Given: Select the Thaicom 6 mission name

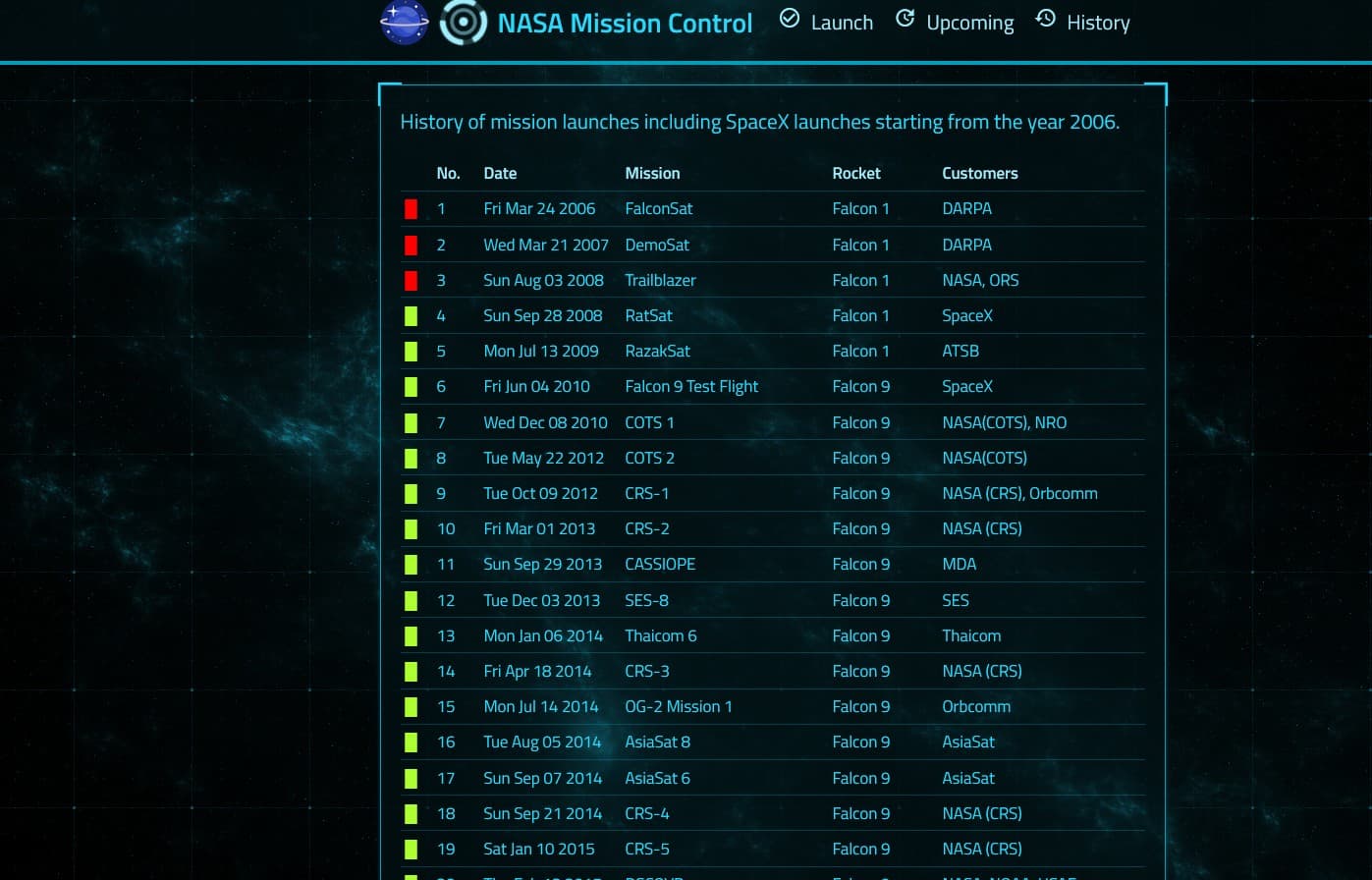Looking at the screenshot, I should pyautogui.click(x=661, y=635).
